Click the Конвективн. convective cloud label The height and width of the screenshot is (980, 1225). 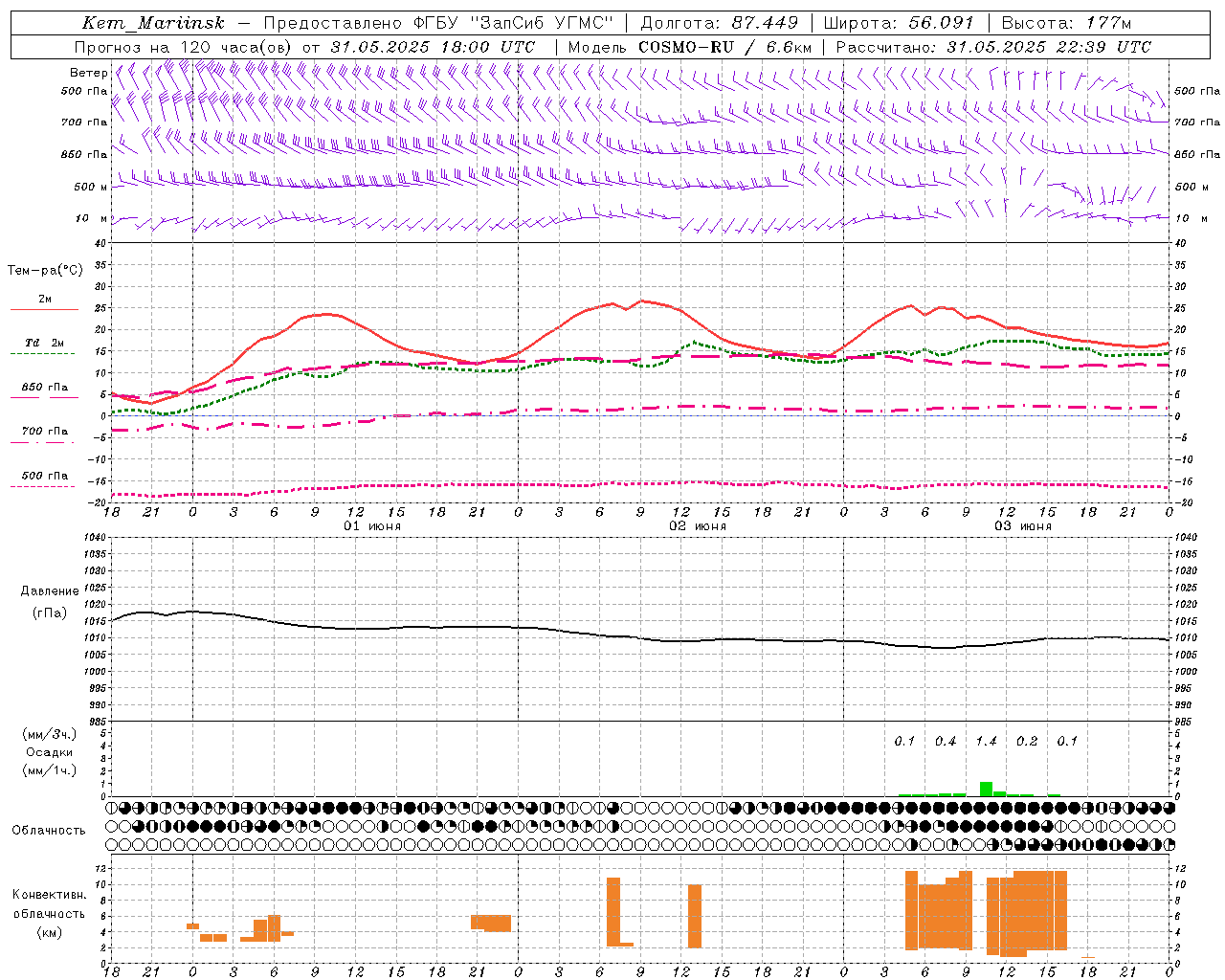point(49,895)
